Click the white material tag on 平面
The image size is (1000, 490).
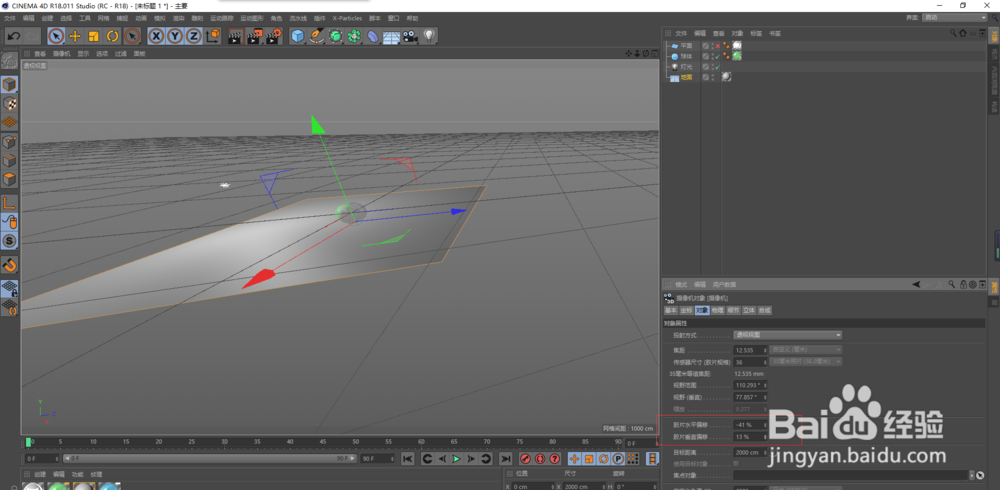737,46
